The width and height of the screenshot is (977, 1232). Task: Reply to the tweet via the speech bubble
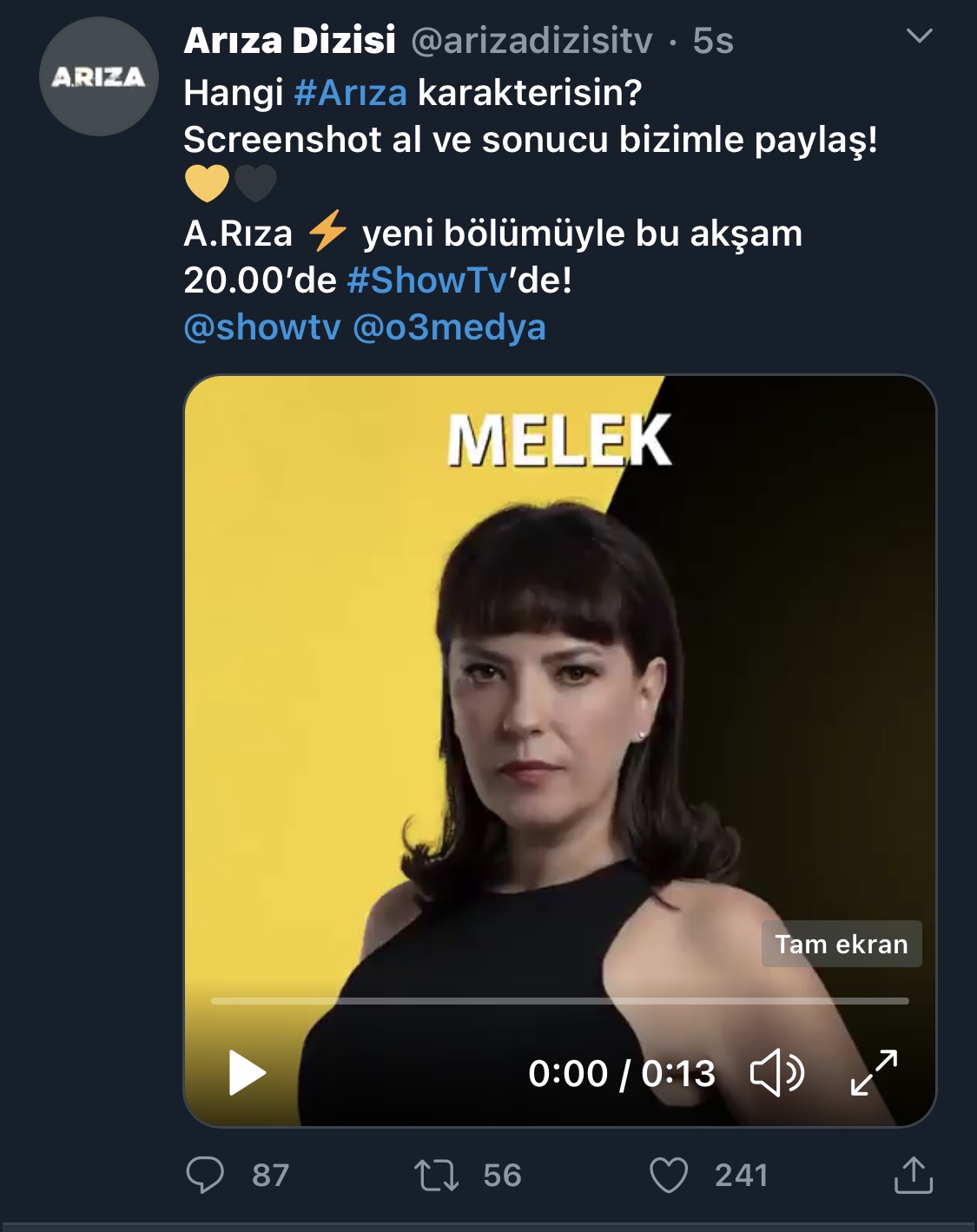click(205, 1175)
